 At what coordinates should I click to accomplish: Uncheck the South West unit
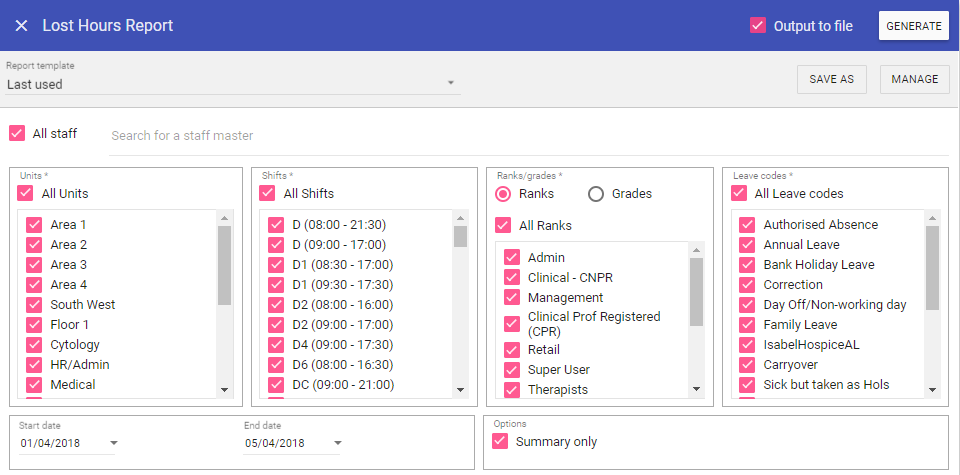point(34,305)
